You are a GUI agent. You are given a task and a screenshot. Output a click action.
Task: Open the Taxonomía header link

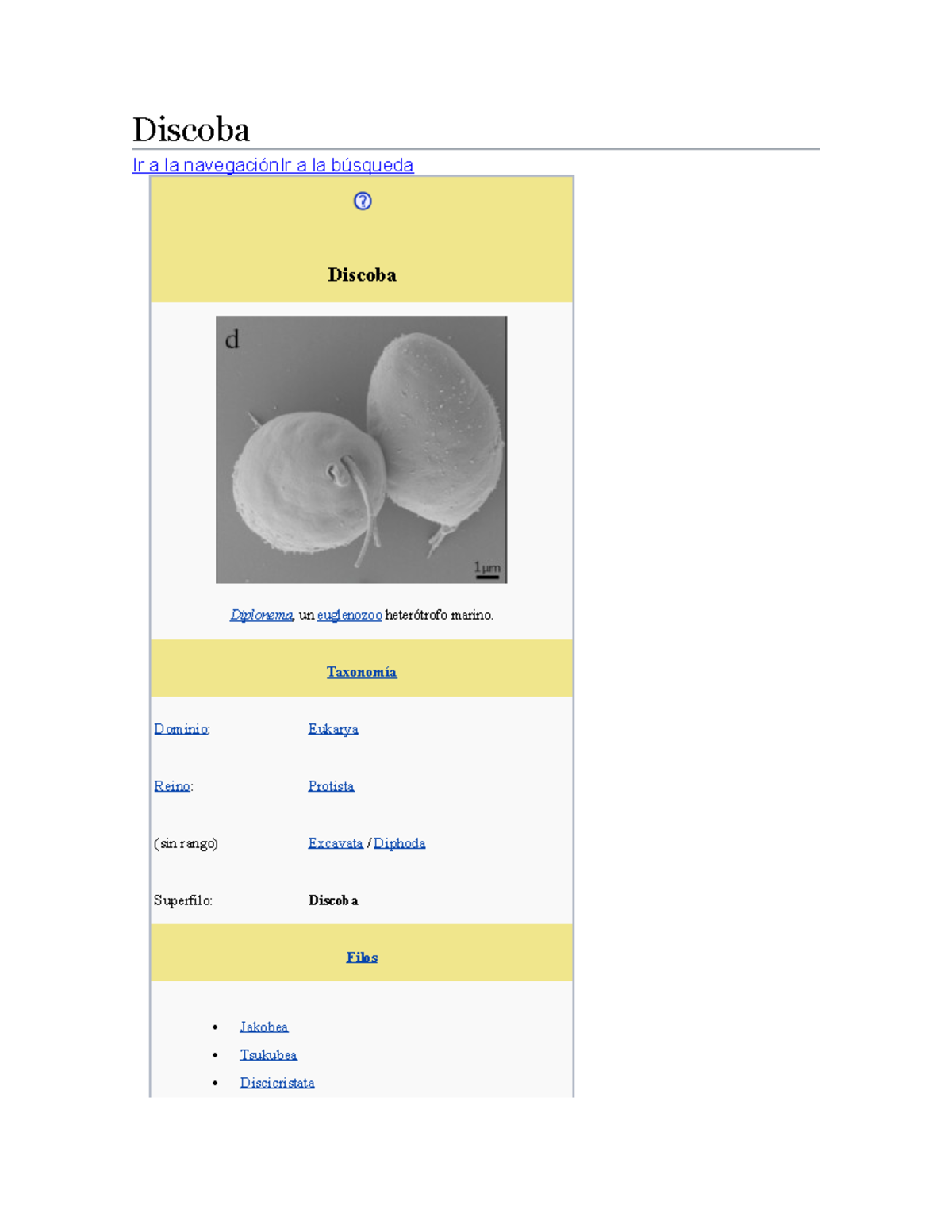(362, 672)
